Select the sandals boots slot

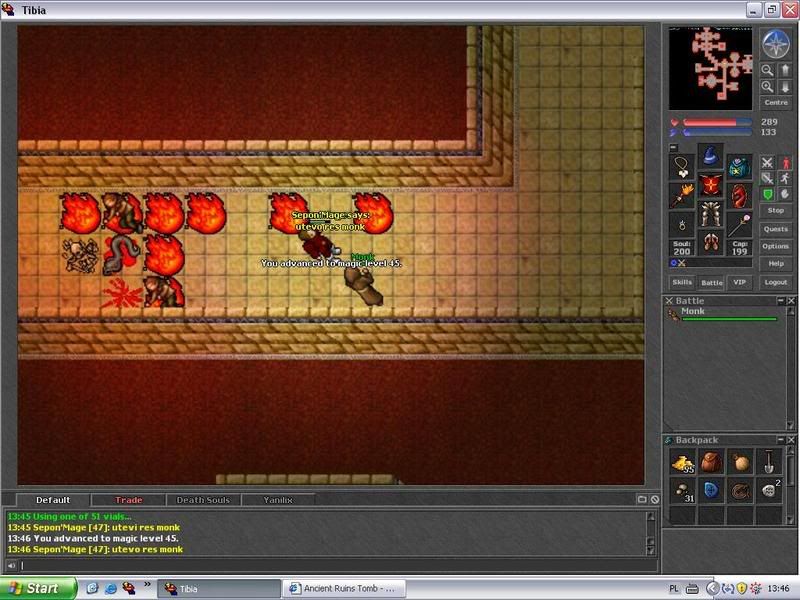point(710,242)
